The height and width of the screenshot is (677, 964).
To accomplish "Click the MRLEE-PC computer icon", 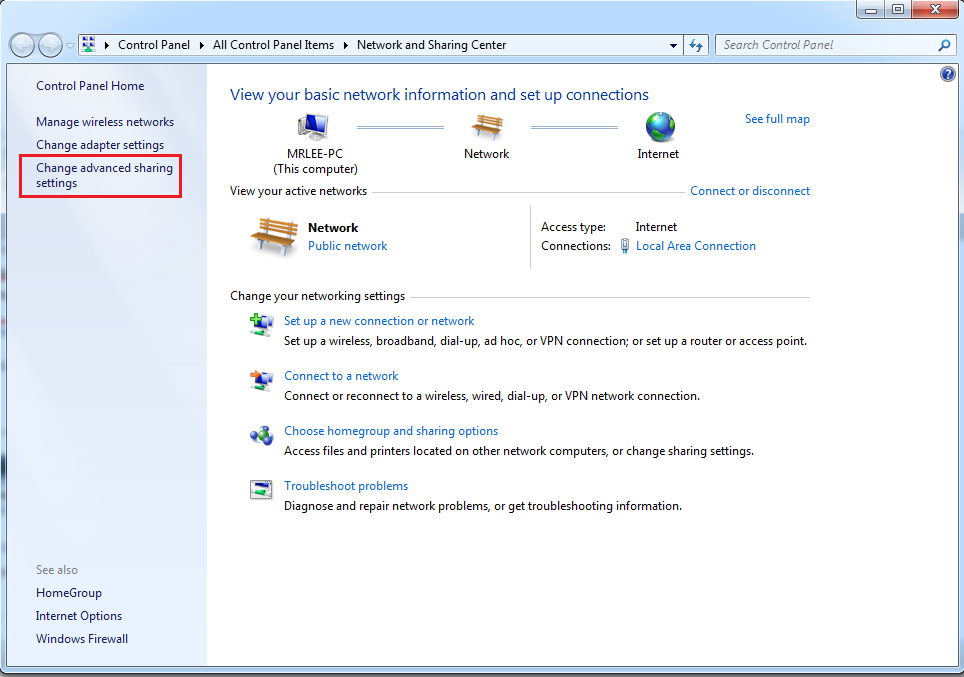I will pyautogui.click(x=313, y=126).
